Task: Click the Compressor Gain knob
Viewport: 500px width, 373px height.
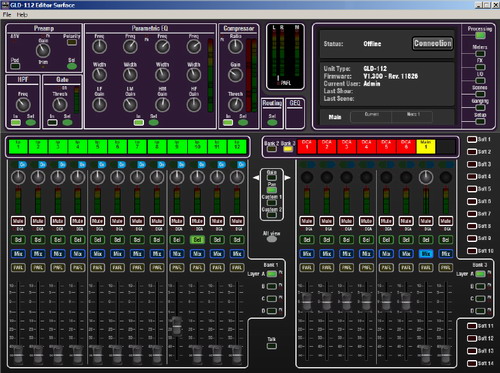Action: coord(235,75)
